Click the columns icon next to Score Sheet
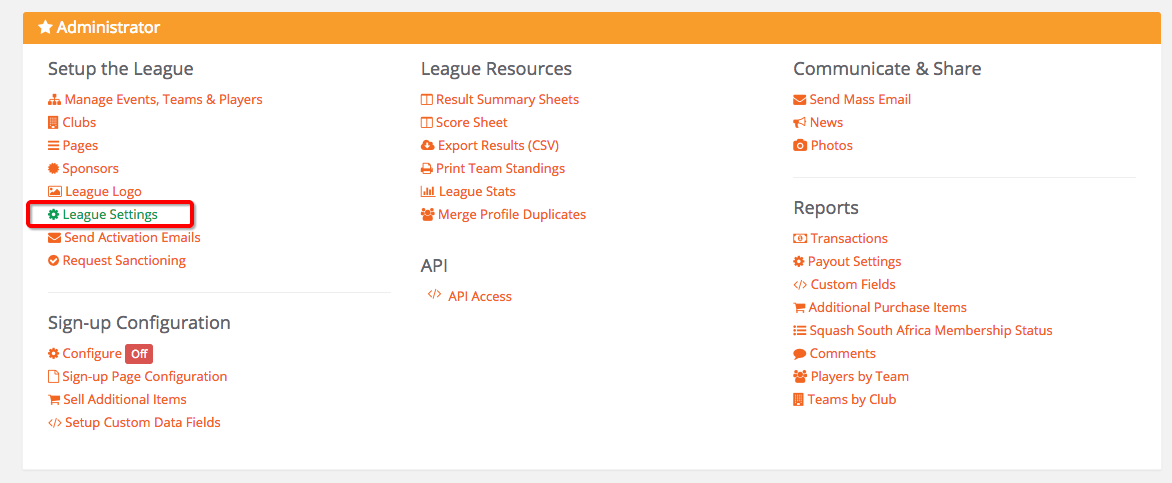Viewport: 1172px width, 483px height. click(427, 123)
